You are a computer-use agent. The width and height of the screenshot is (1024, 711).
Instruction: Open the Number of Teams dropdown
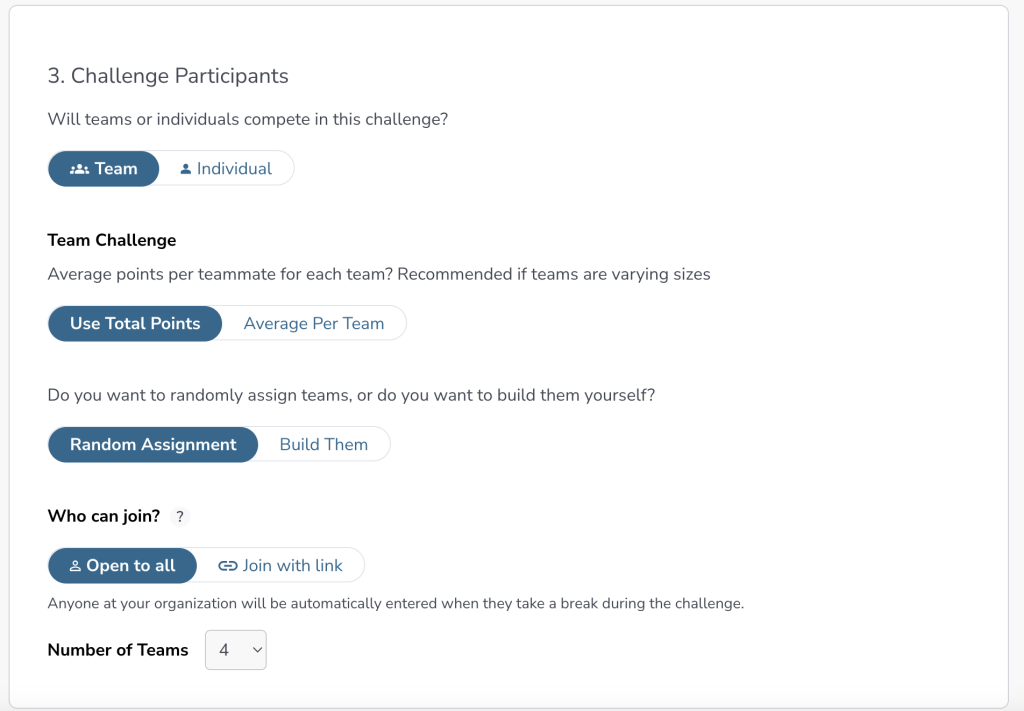pyautogui.click(x=235, y=650)
